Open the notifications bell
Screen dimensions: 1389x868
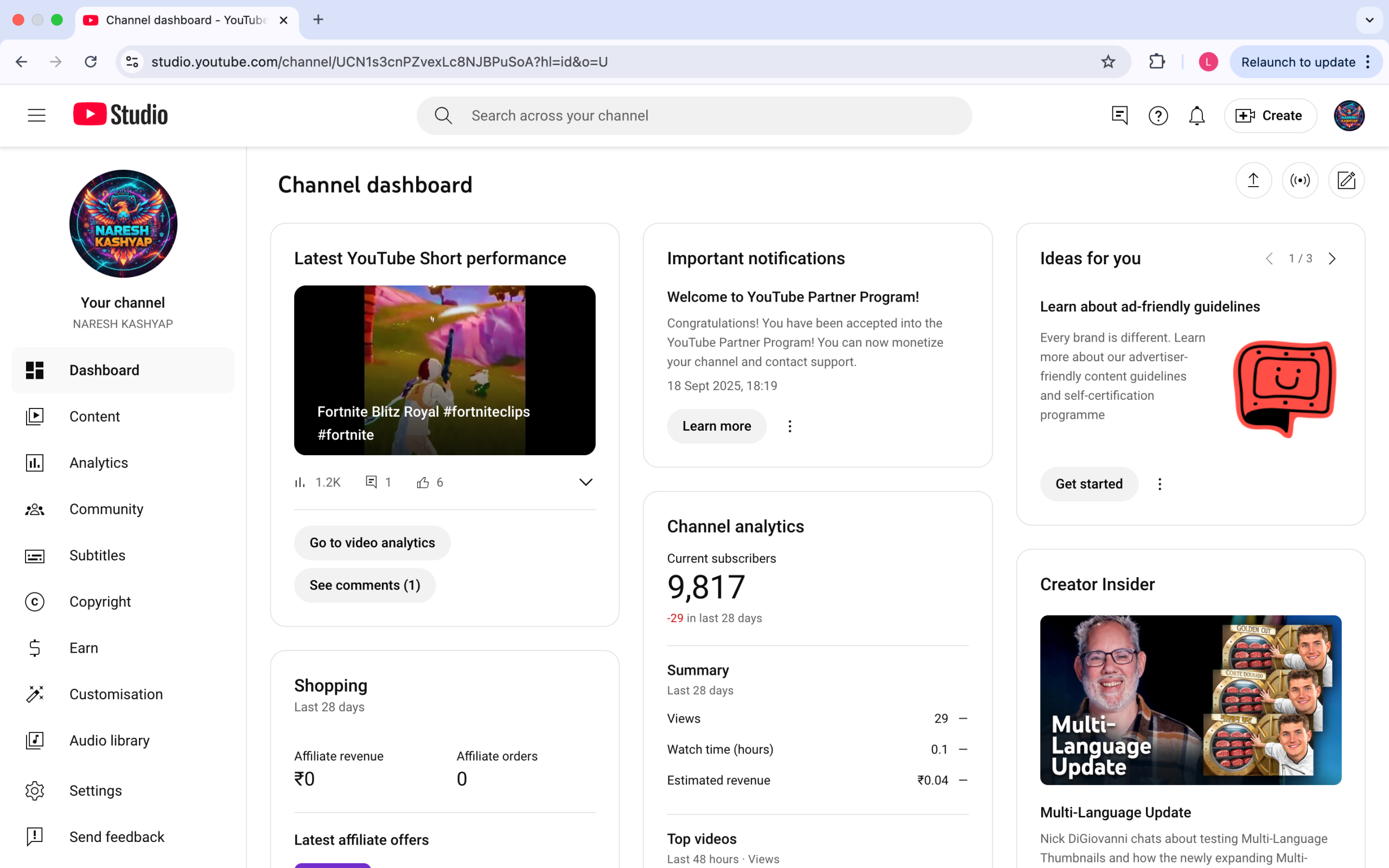[x=1197, y=116]
